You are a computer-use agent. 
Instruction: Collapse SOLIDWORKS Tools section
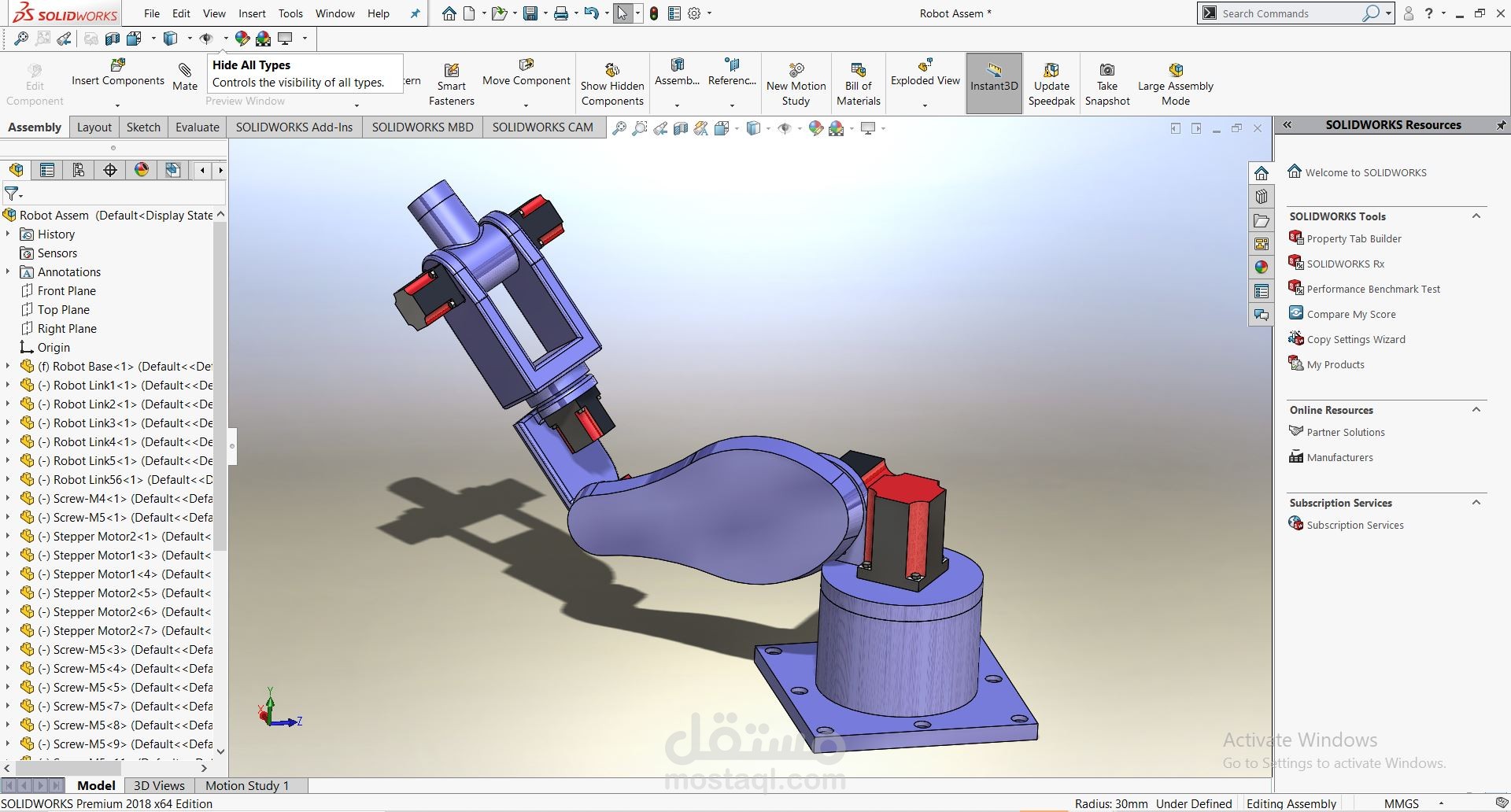[x=1476, y=216]
